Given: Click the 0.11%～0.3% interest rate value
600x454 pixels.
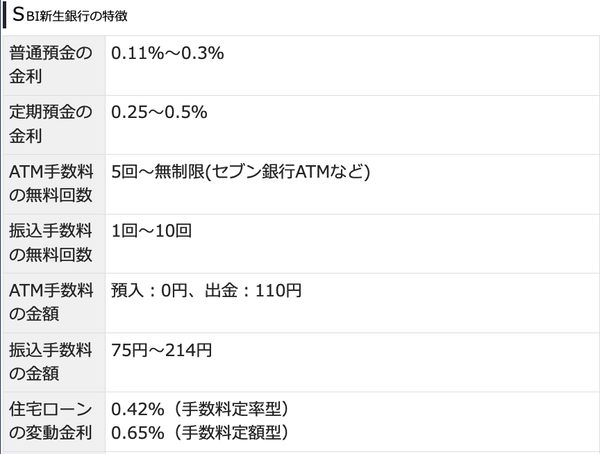Looking at the screenshot, I should pos(167,53).
